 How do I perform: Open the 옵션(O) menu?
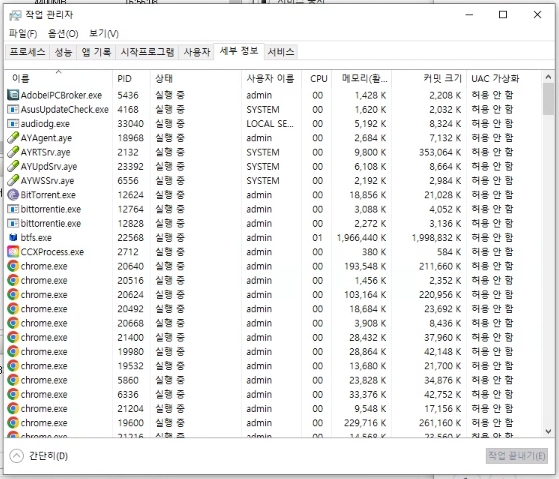click(x=63, y=34)
